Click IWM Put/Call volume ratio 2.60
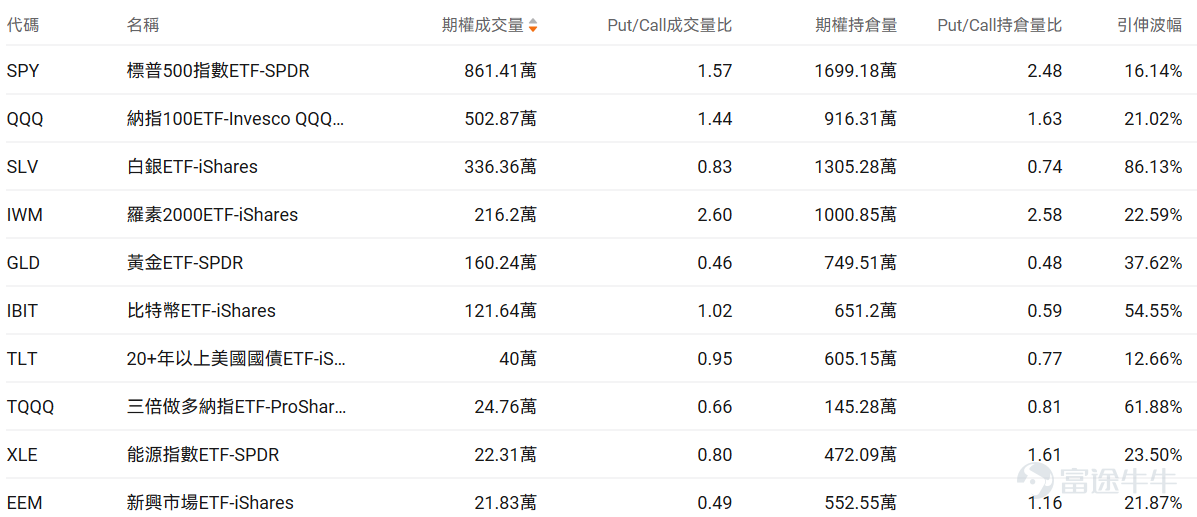1197x517 pixels. tap(715, 215)
